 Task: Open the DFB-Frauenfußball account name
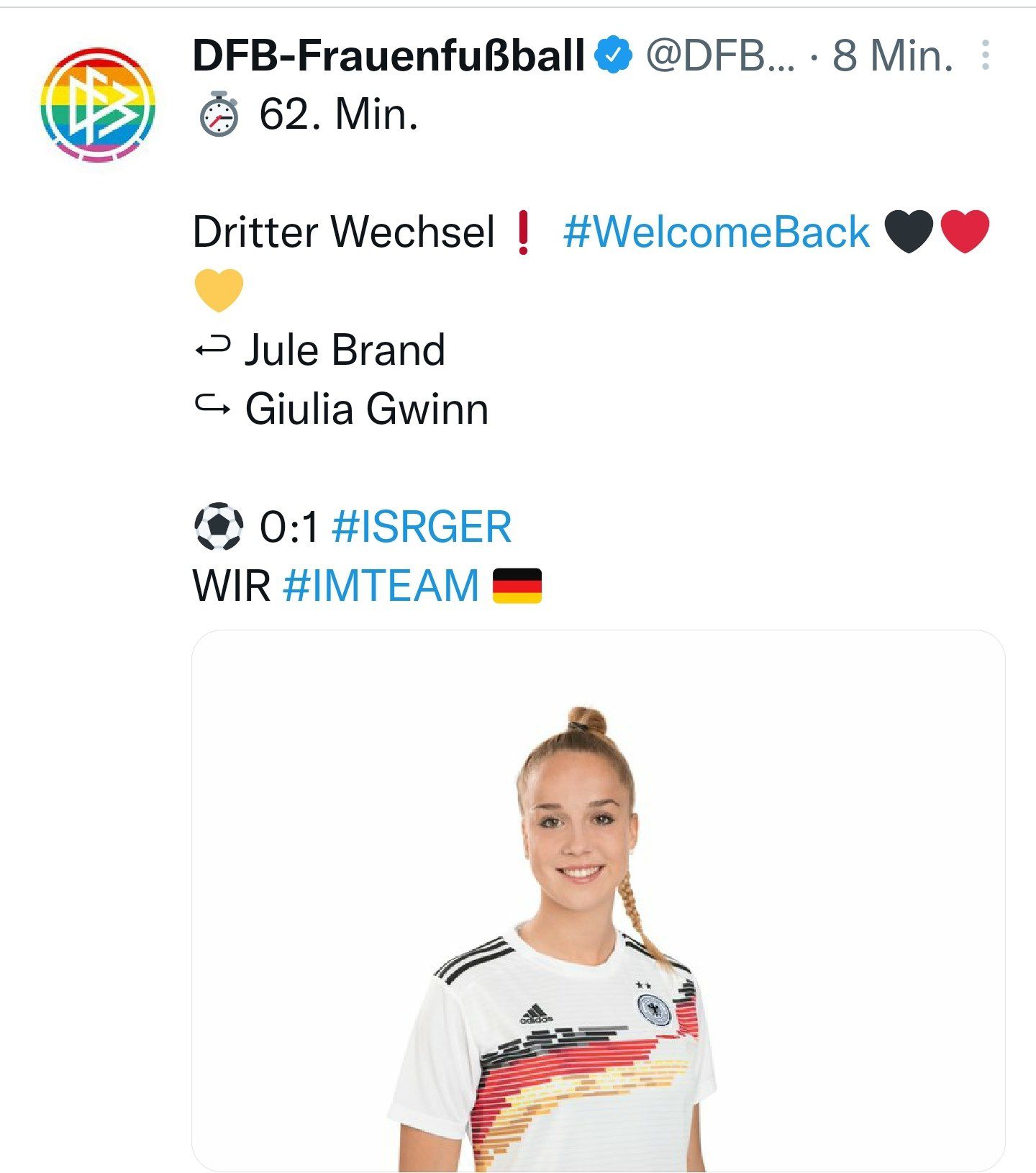[x=388, y=55]
